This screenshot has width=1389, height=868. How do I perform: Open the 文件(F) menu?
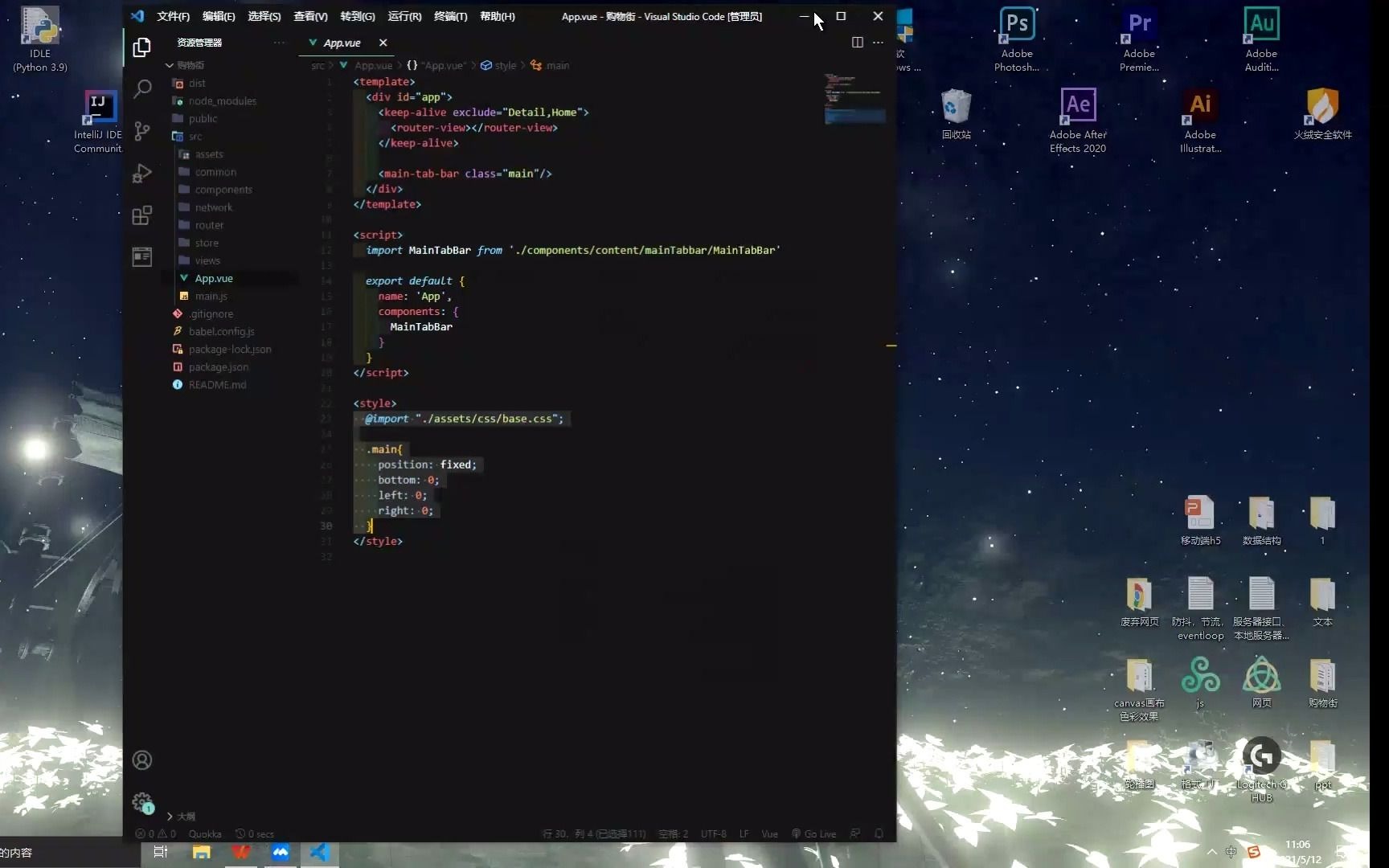(x=173, y=16)
